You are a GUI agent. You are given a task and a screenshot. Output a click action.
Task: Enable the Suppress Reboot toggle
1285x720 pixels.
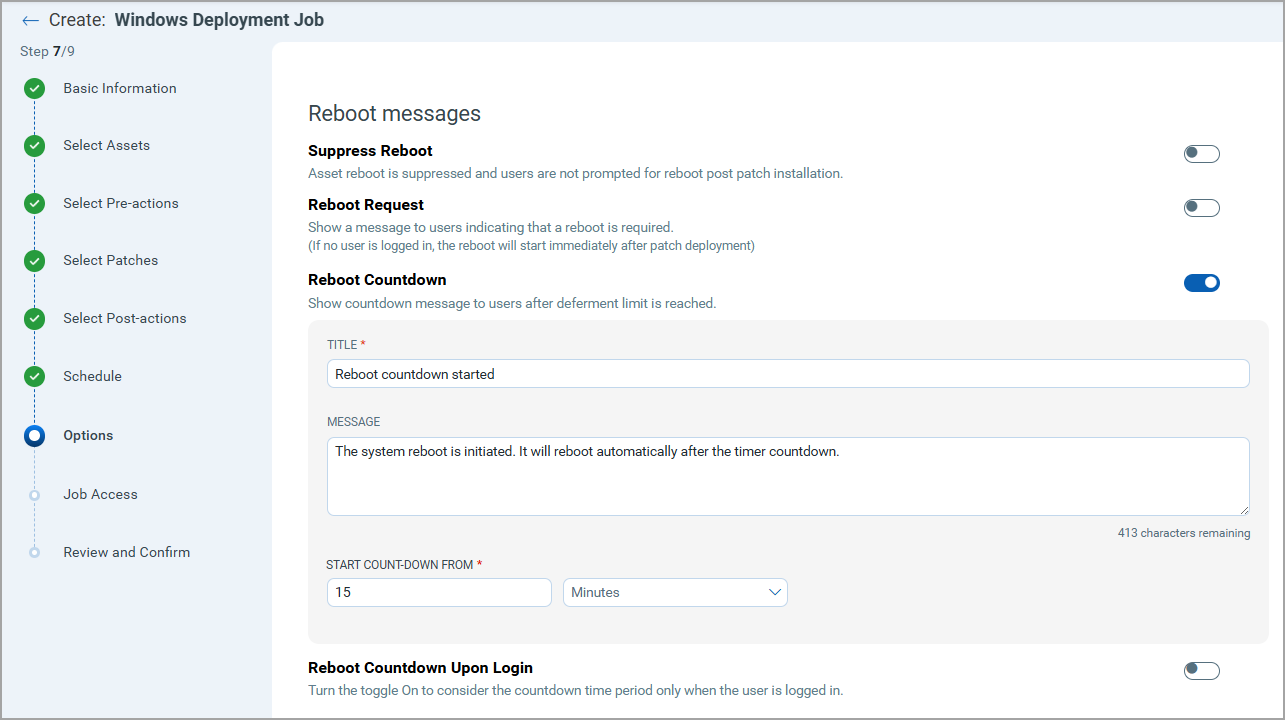(x=1201, y=154)
